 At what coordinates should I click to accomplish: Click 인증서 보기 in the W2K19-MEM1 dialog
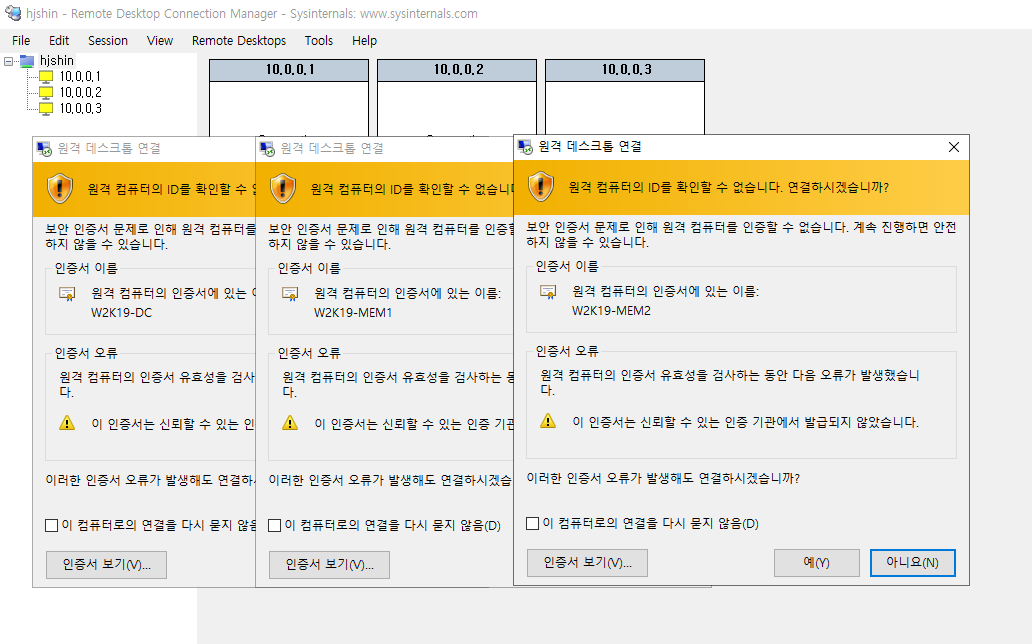point(329,564)
